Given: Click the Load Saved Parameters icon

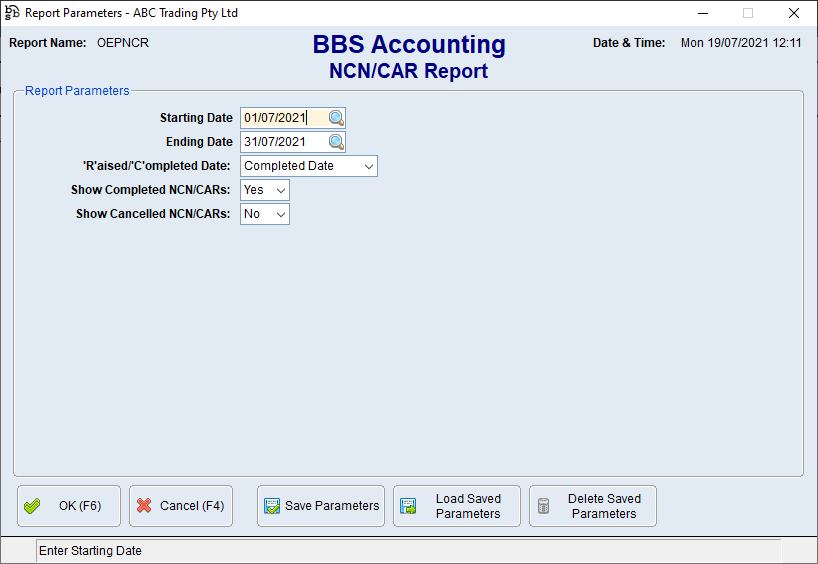Looking at the screenshot, I should (408, 506).
